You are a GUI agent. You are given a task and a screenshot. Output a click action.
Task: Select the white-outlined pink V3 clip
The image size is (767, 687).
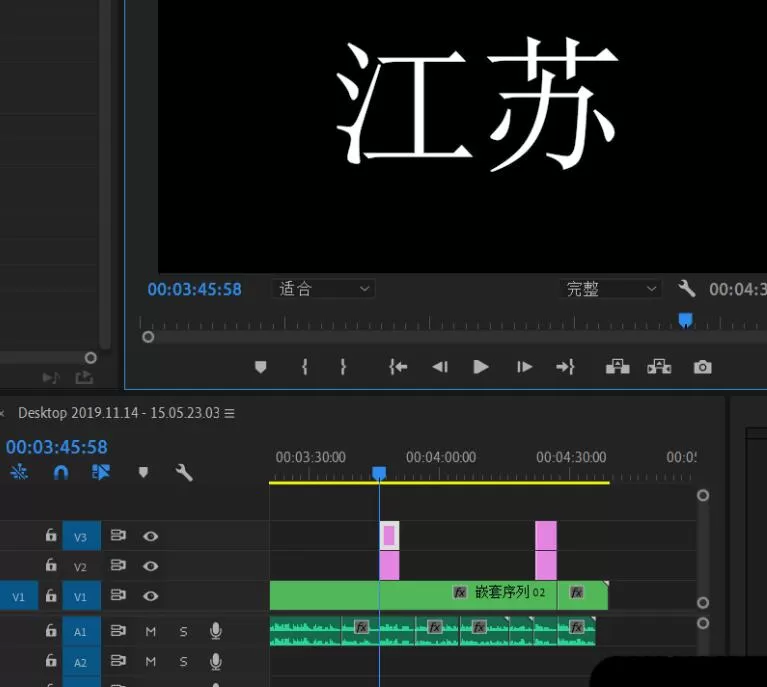click(x=389, y=535)
